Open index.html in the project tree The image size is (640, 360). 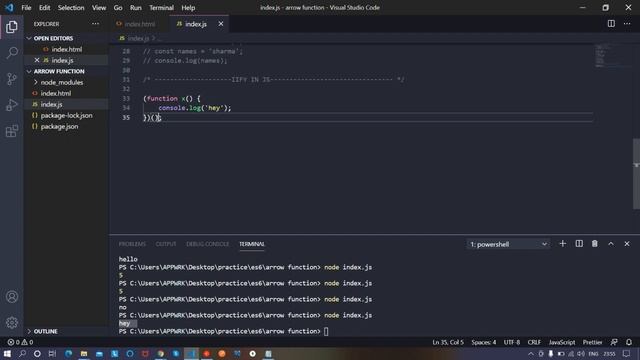[56, 93]
